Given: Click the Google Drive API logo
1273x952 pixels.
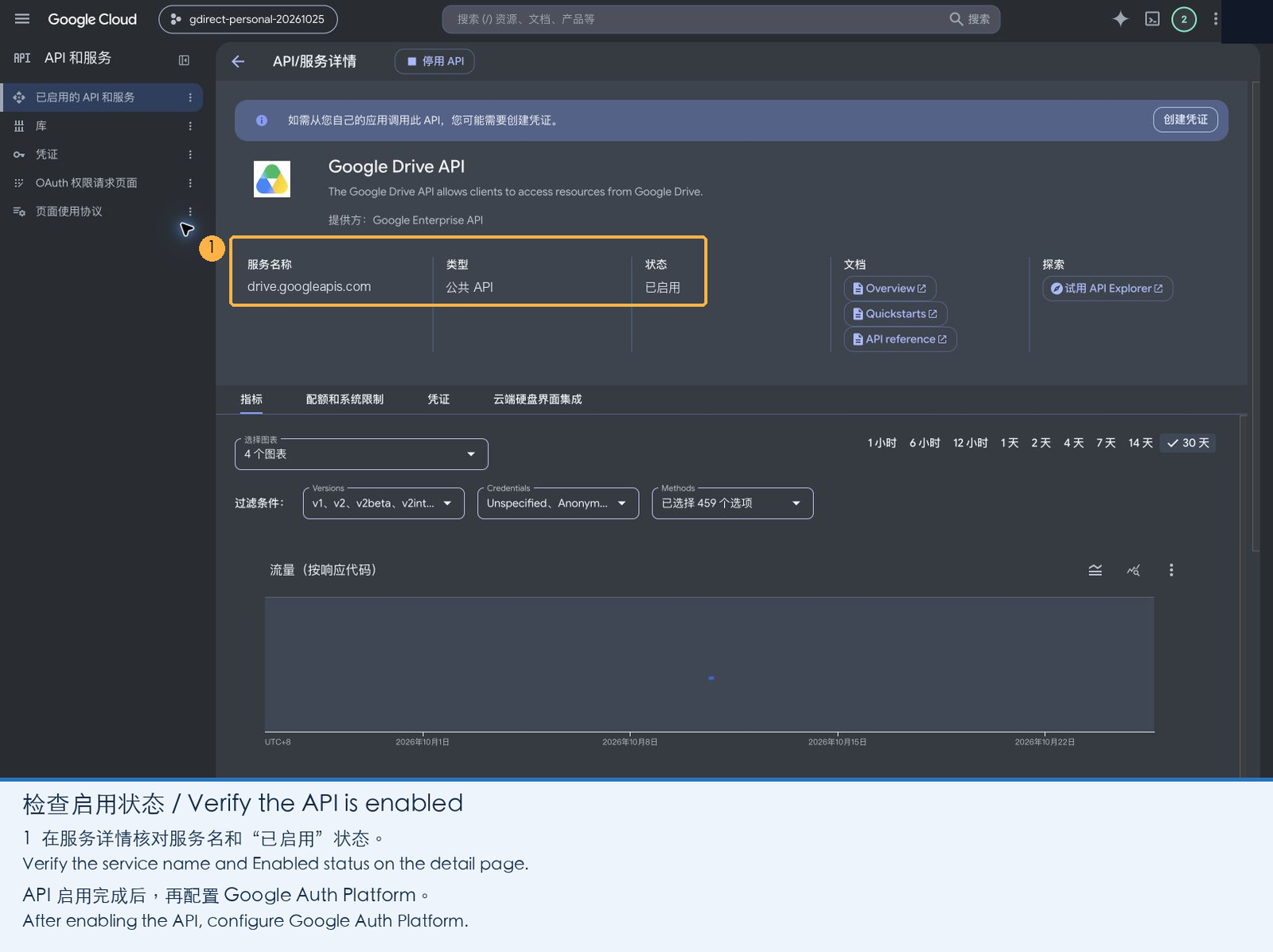Looking at the screenshot, I should pyautogui.click(x=272, y=179).
